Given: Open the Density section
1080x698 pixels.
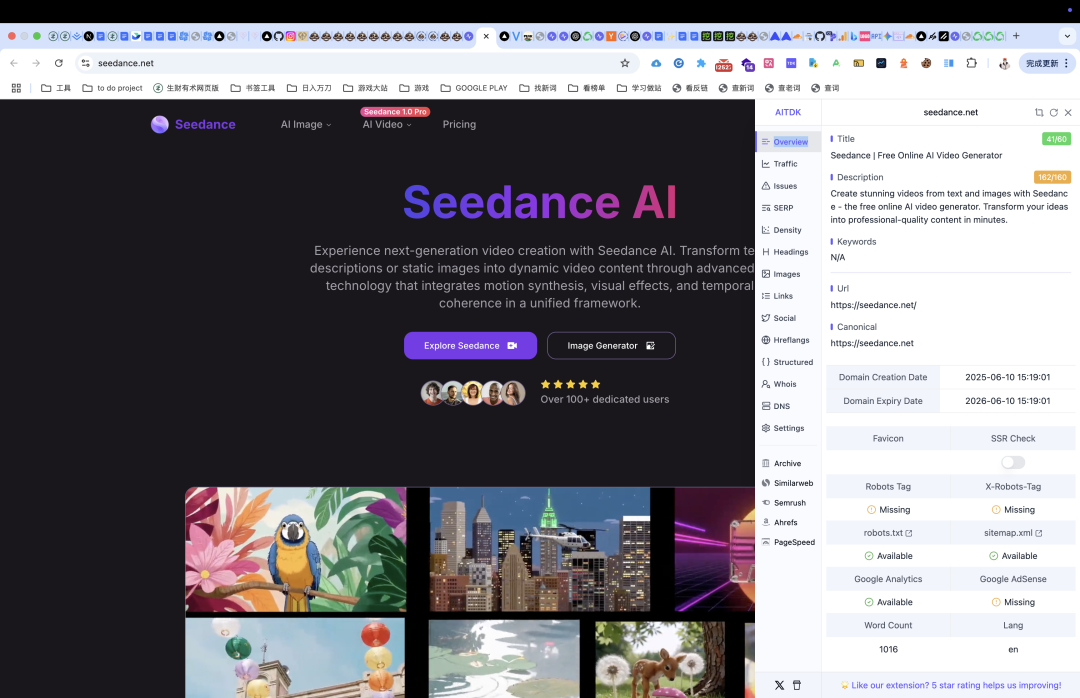Looking at the screenshot, I should point(789,230).
